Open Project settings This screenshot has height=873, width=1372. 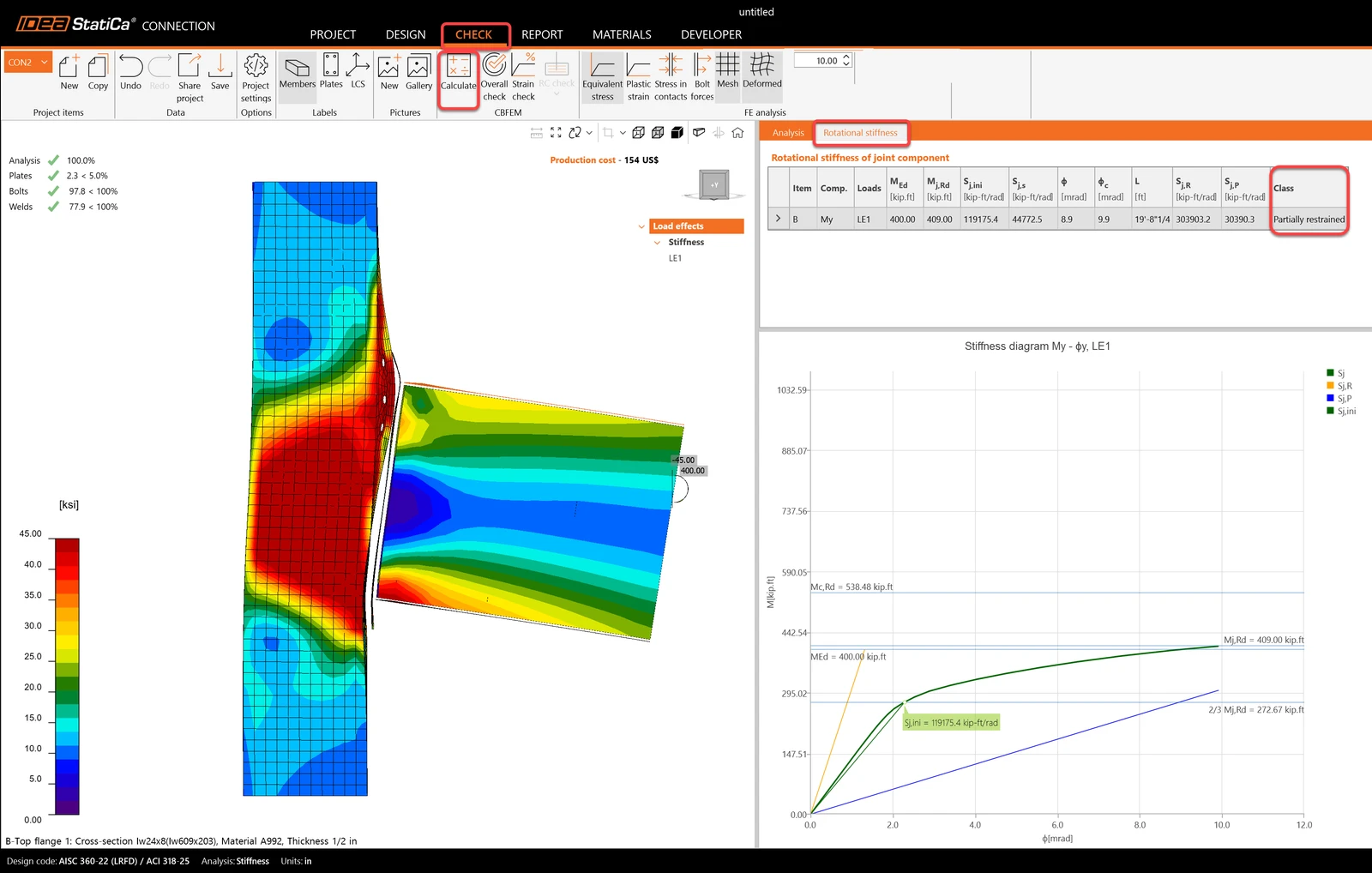256,77
